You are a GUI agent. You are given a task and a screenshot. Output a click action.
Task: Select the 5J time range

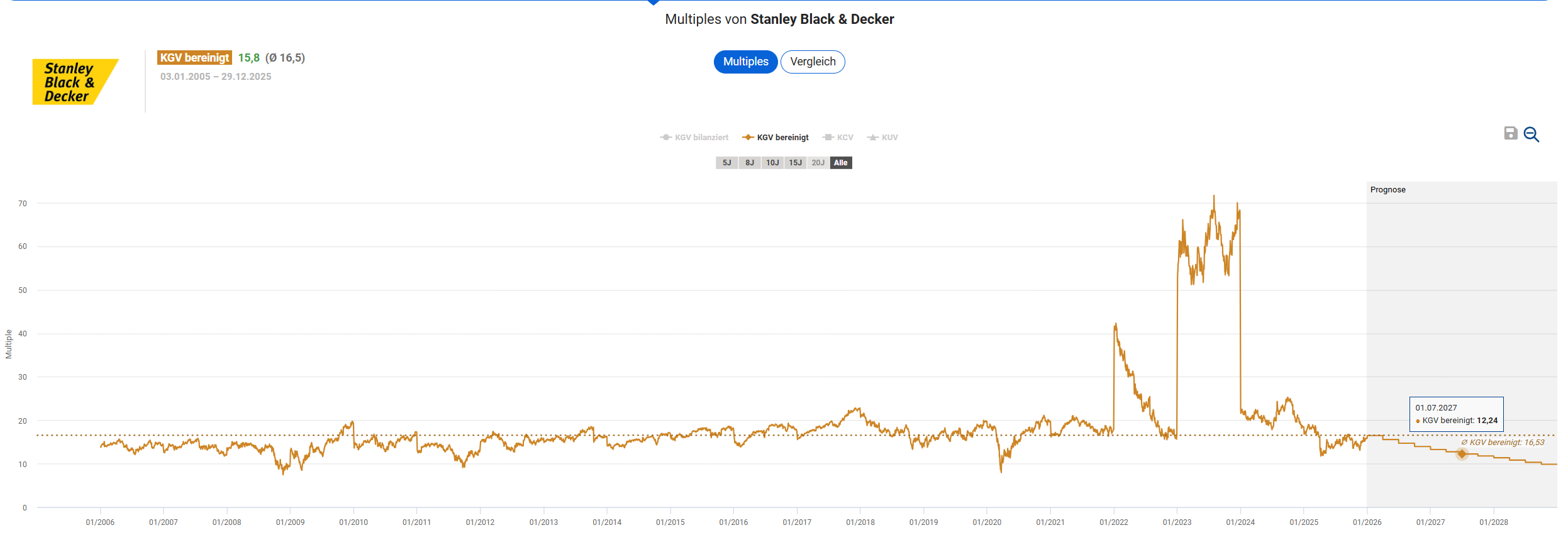pyautogui.click(x=726, y=163)
